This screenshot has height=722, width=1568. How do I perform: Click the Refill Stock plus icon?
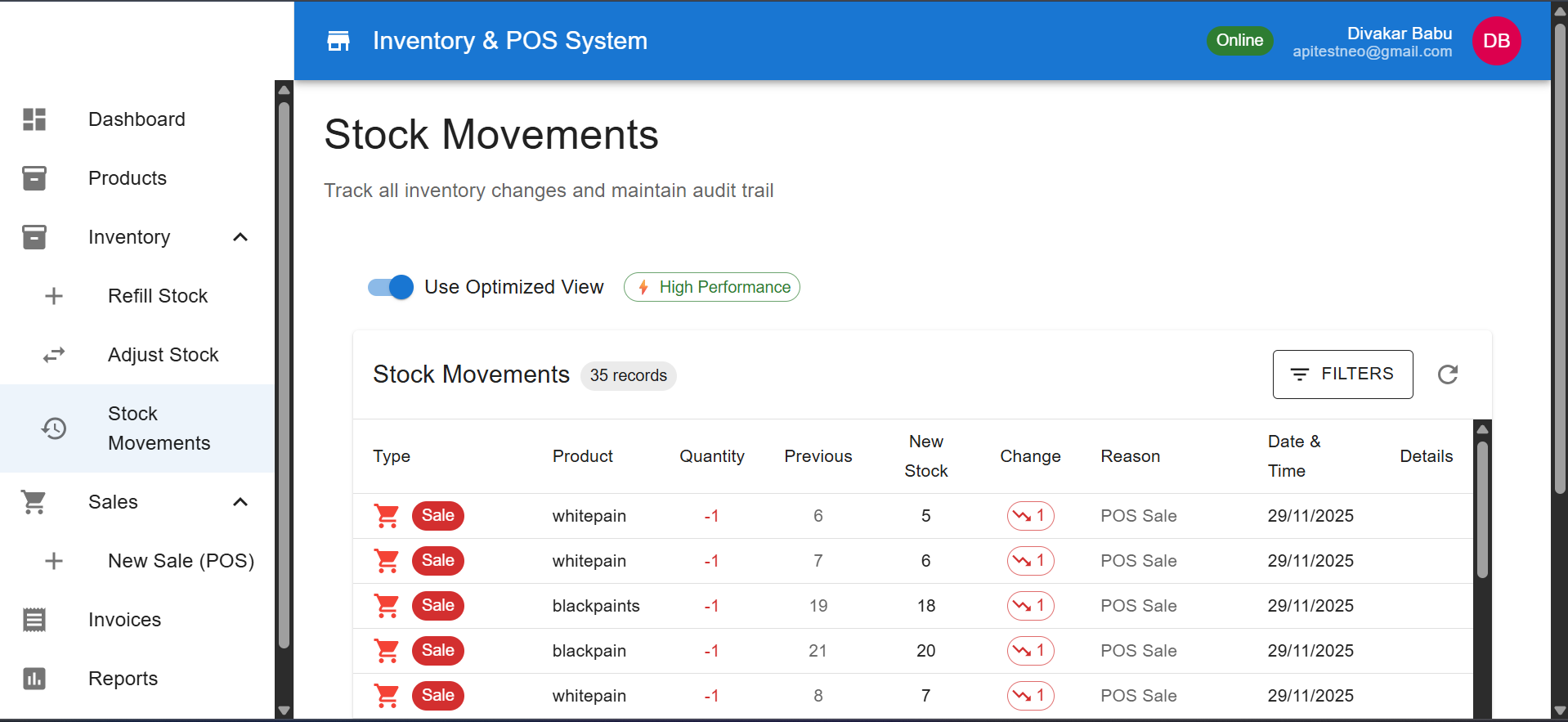pyautogui.click(x=54, y=296)
